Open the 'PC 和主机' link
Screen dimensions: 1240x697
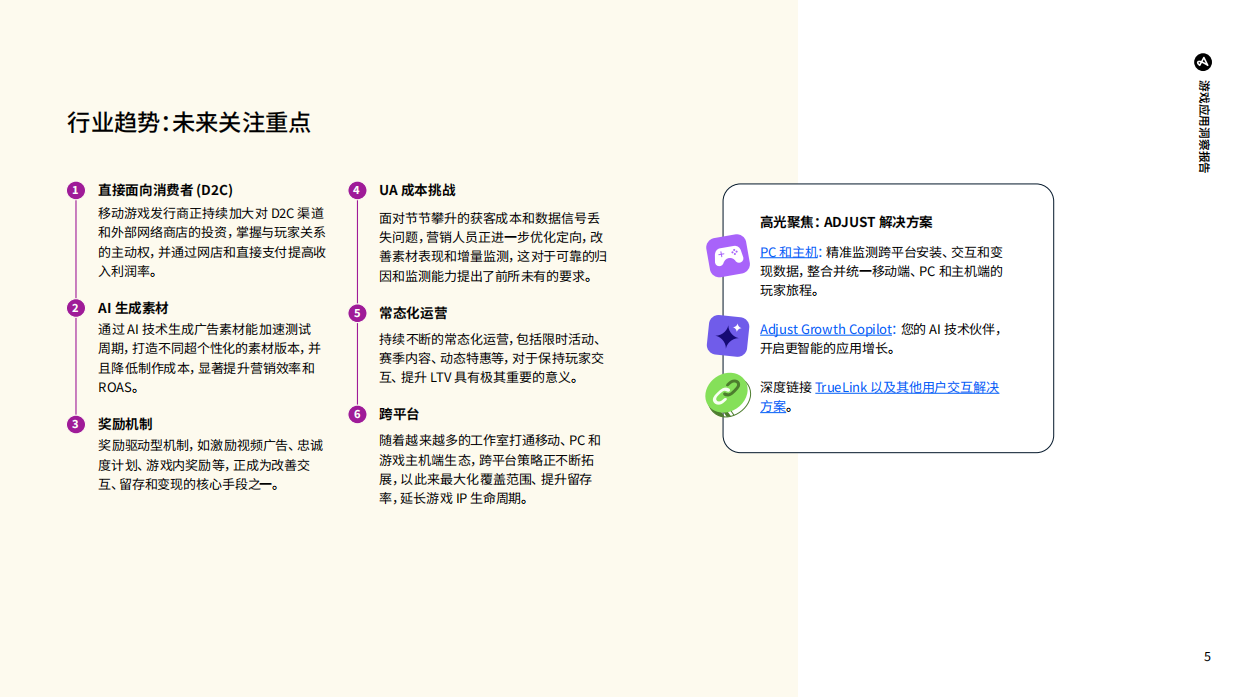[x=789, y=252]
